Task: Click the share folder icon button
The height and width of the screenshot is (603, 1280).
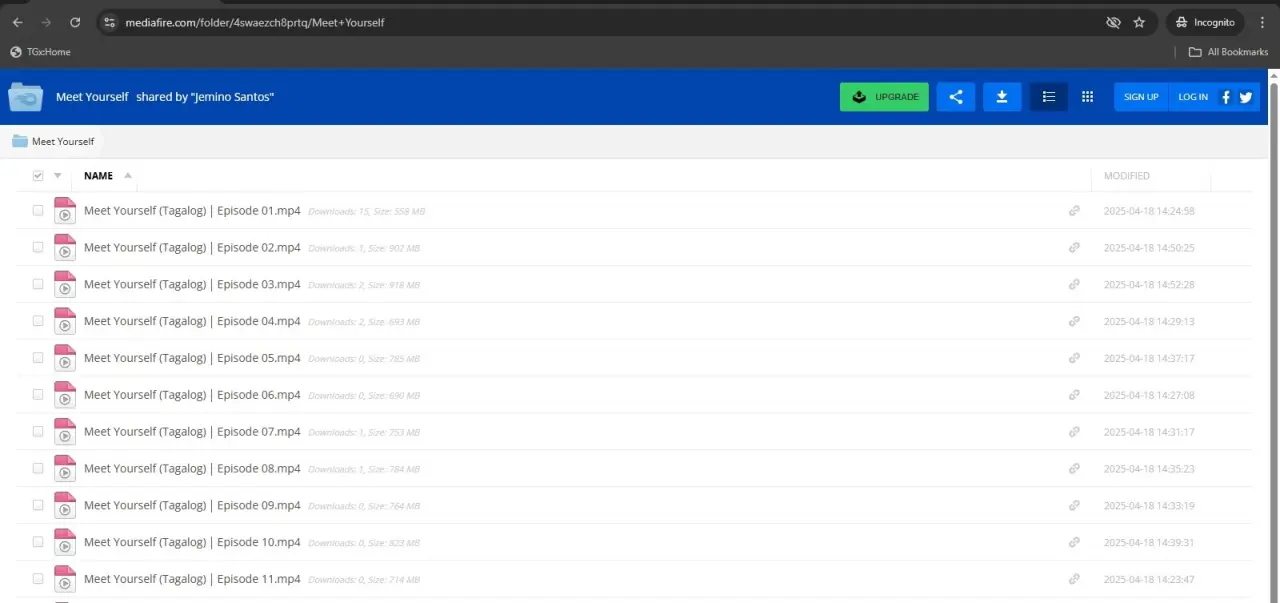Action: coord(956,97)
